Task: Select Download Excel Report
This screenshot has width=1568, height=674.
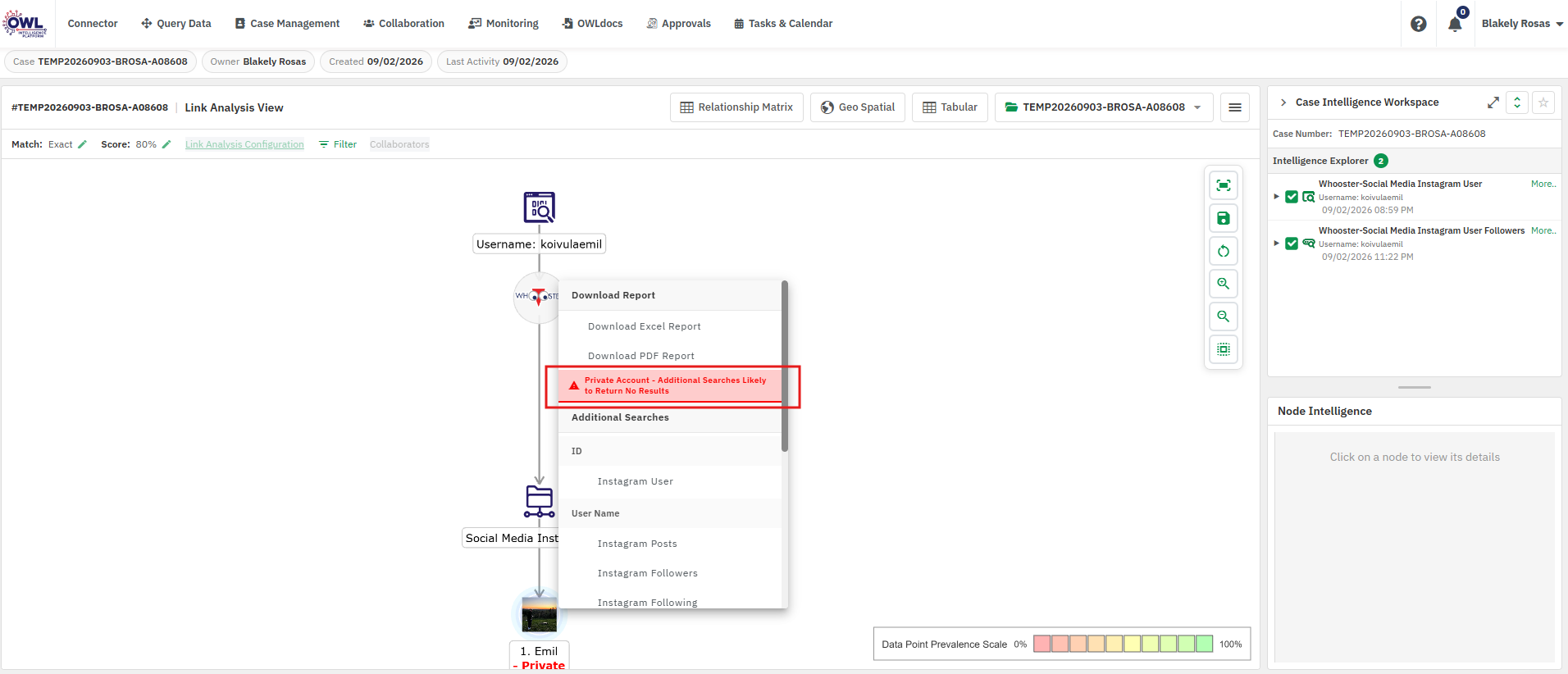Action: (x=644, y=326)
